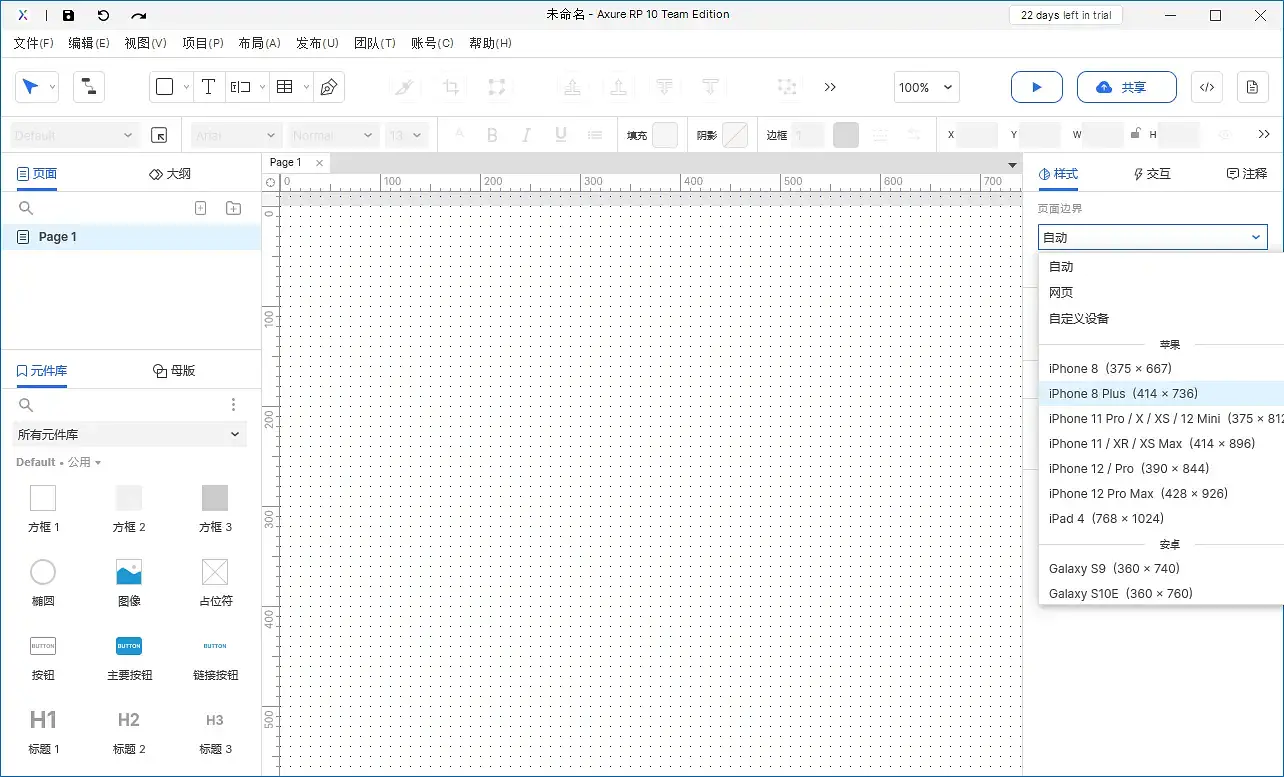Image resolution: width=1284 pixels, height=777 pixels.
Task: Open the Preview play button
Action: [1036, 87]
